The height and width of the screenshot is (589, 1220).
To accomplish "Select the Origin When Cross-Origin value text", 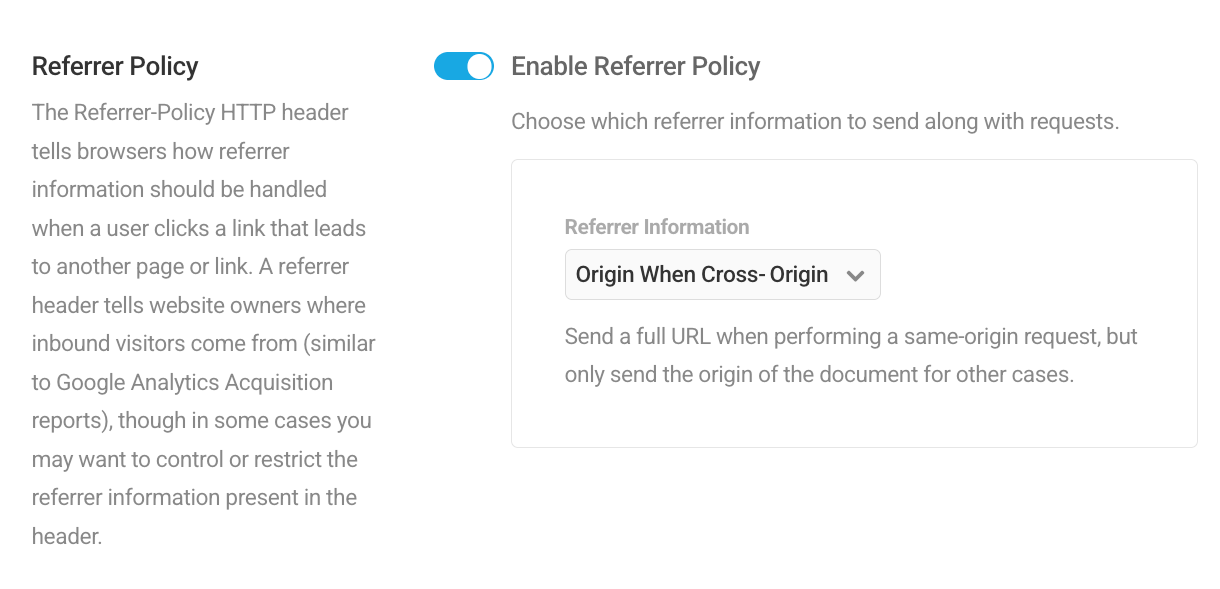I will [x=700, y=274].
